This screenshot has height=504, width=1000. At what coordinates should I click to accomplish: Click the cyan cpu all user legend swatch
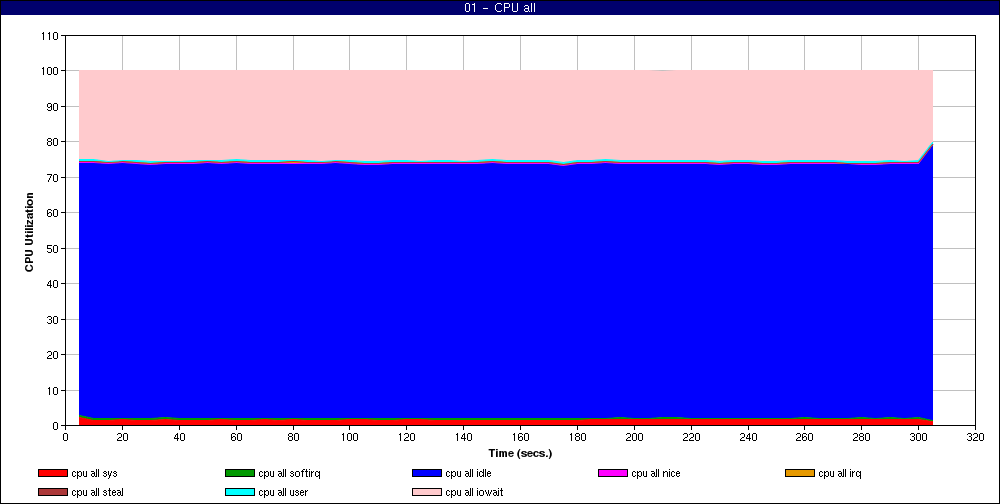point(239,493)
